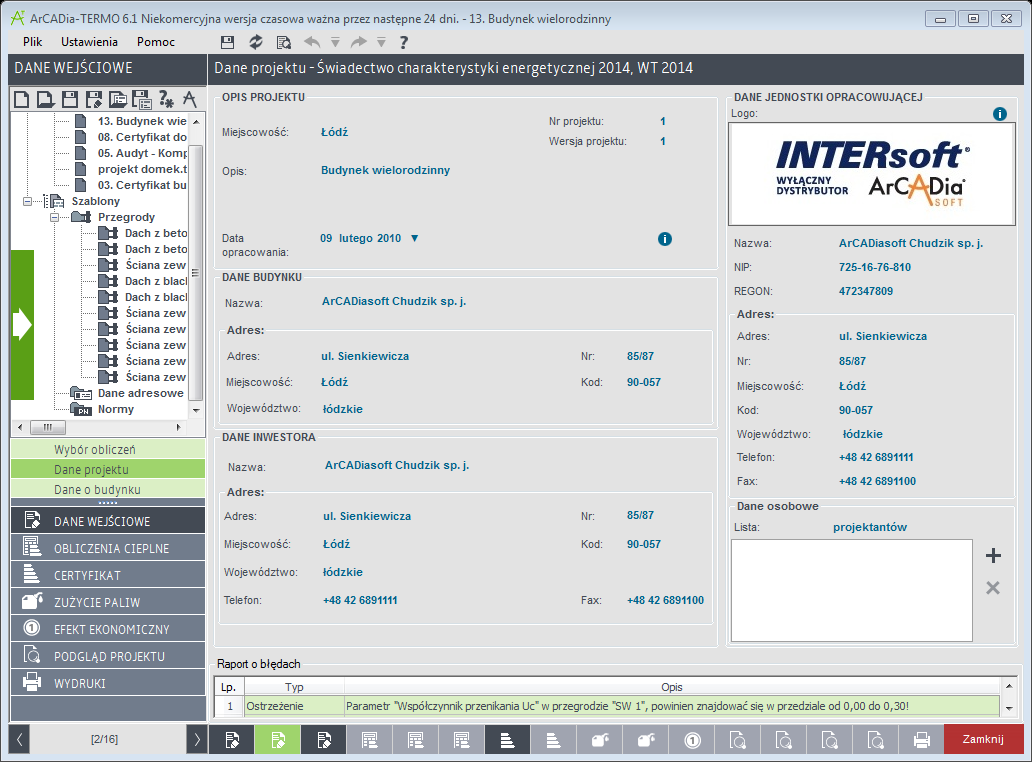The width and height of the screenshot is (1032, 762).
Task: Click the printer icon in the bottom strip
Action: [x=921, y=740]
